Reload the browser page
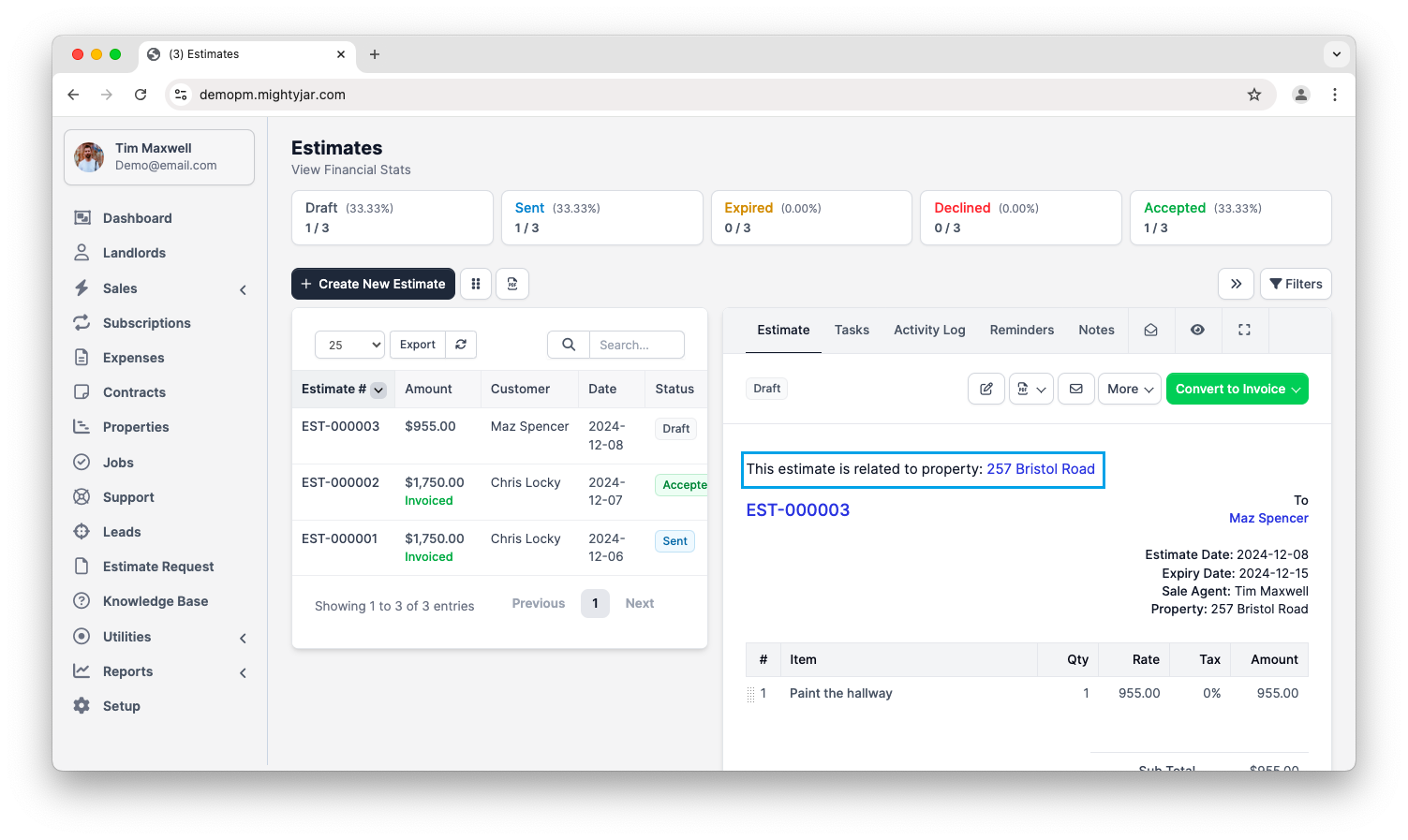Screen dimensions: 1408x840 (141, 95)
